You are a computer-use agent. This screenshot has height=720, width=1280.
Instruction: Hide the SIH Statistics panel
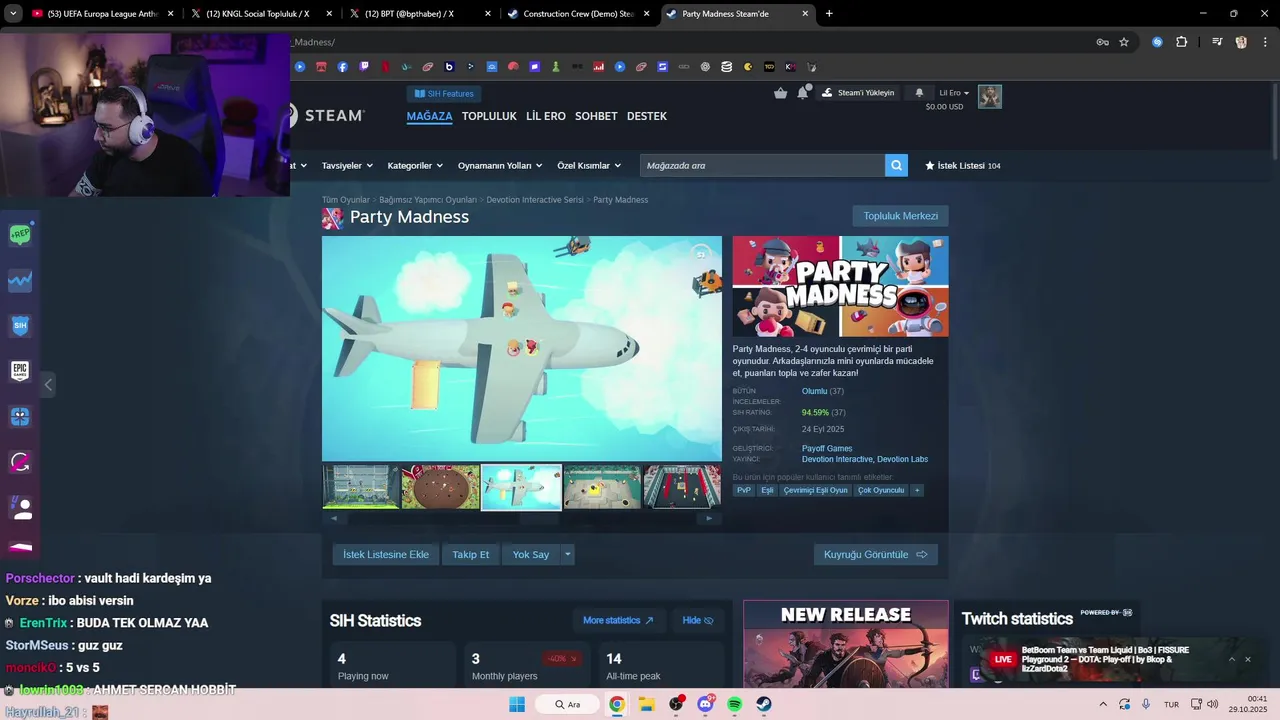(697, 620)
